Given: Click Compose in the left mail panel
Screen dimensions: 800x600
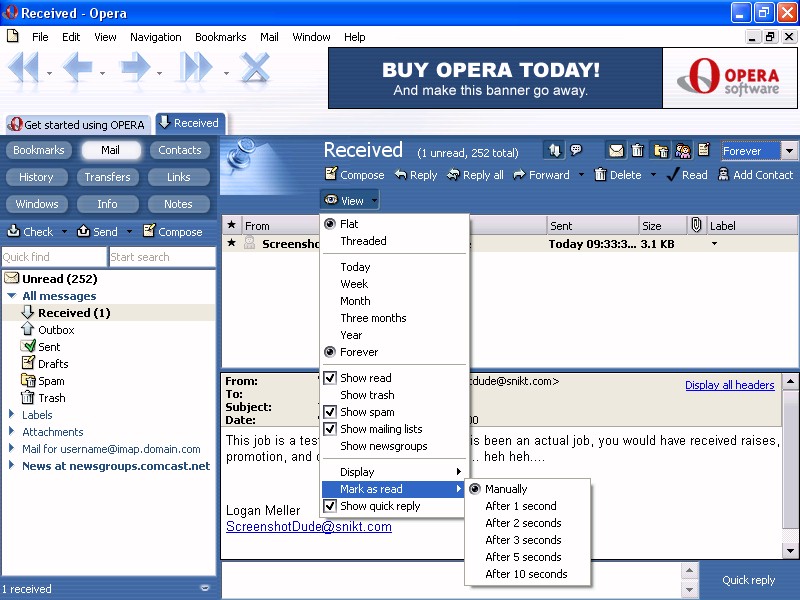Looking at the screenshot, I should (x=173, y=232).
